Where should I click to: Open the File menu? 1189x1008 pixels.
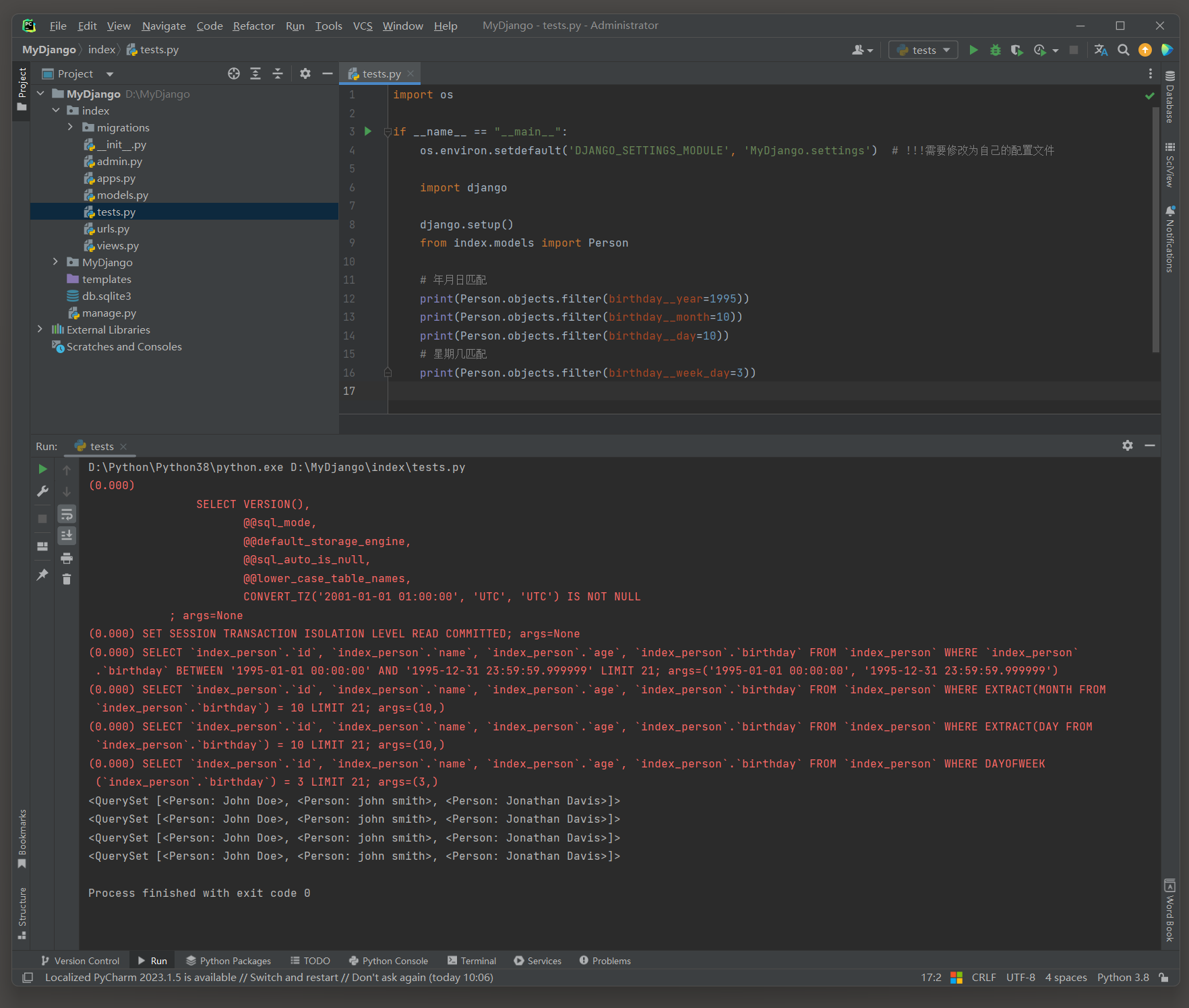point(58,26)
